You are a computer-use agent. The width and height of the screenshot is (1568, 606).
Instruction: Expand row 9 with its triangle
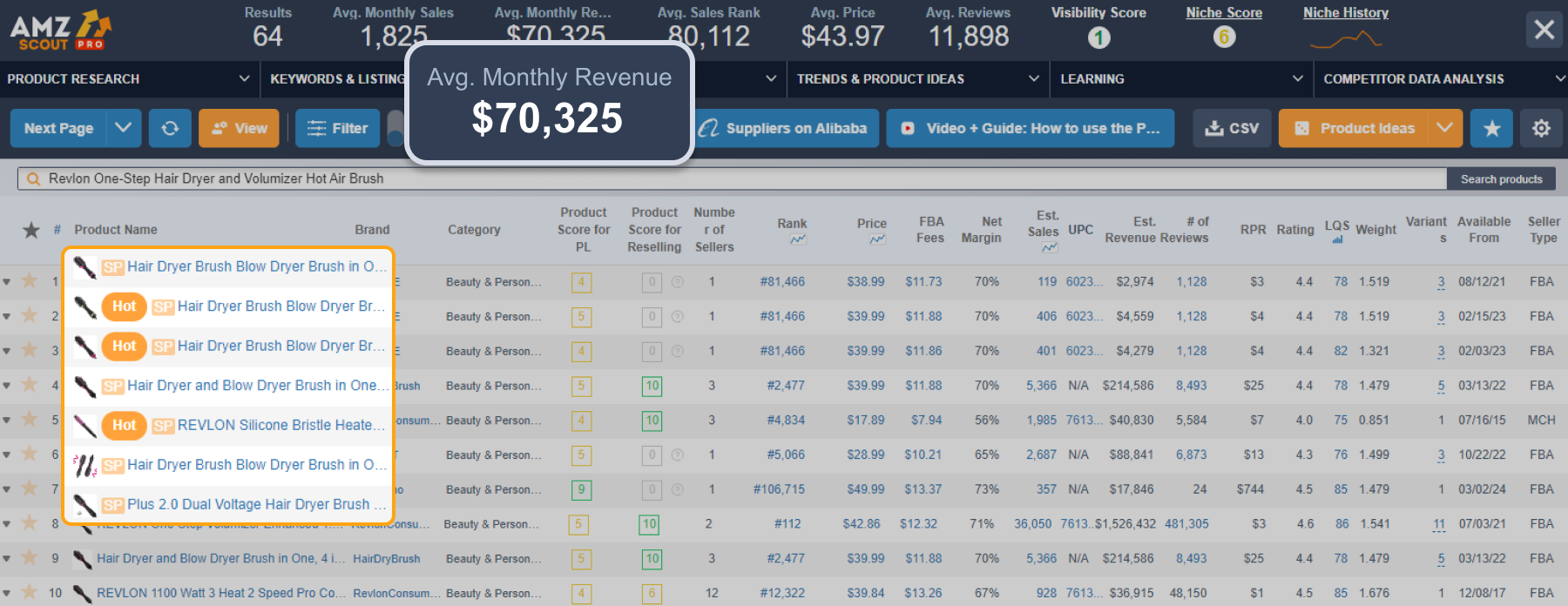(x=7, y=559)
